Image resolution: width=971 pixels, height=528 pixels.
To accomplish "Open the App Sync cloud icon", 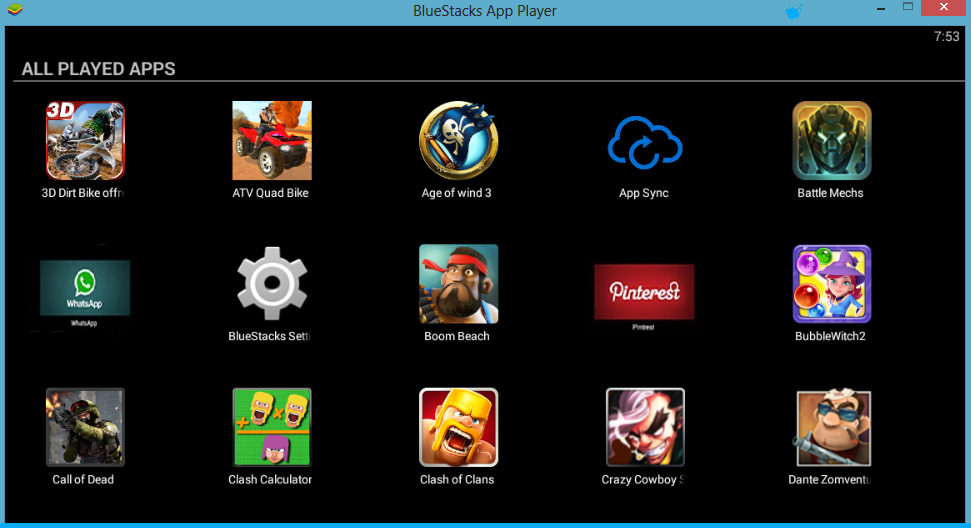I will tap(645, 142).
